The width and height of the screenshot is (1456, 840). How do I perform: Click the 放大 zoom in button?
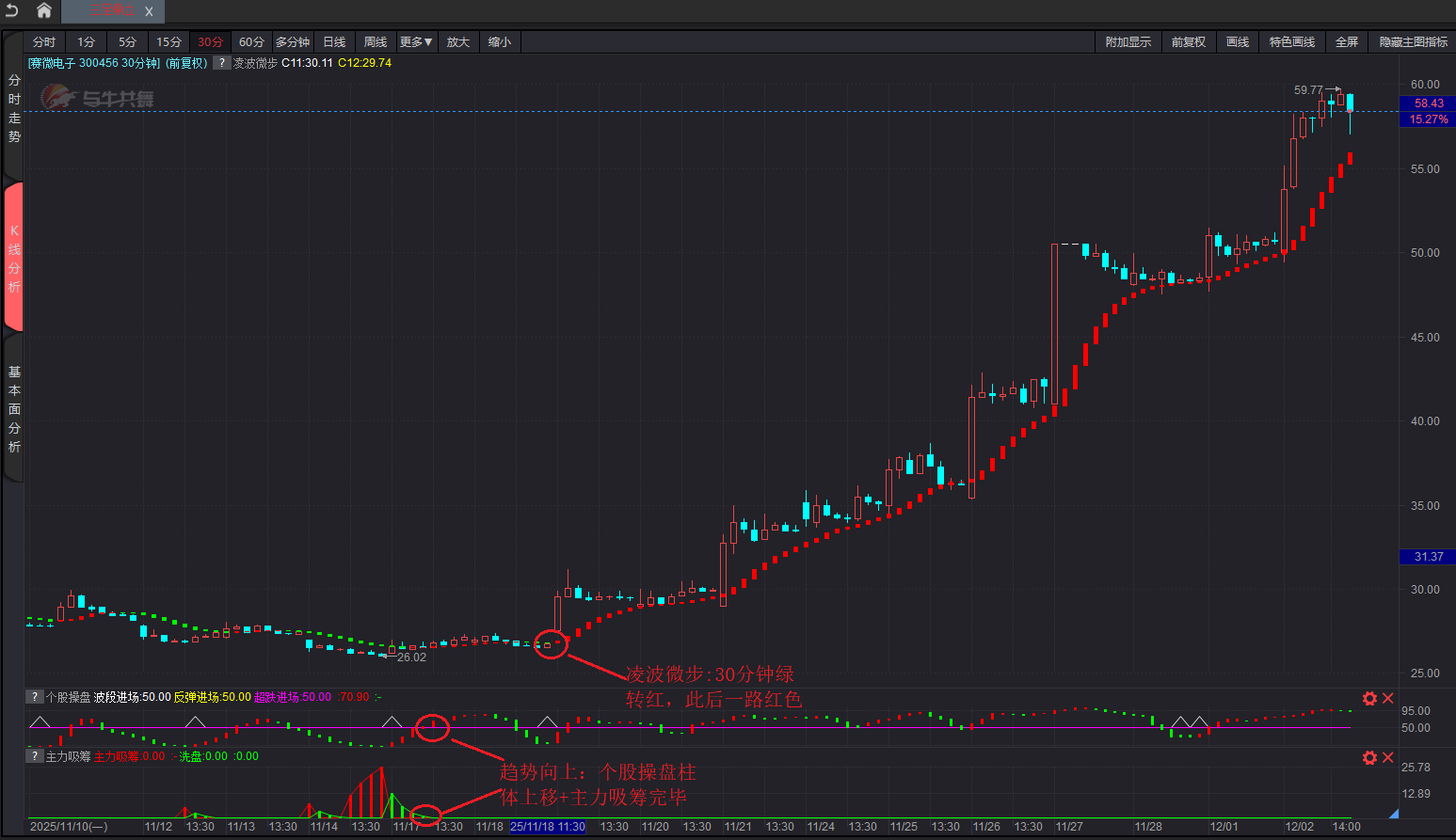coord(457,42)
